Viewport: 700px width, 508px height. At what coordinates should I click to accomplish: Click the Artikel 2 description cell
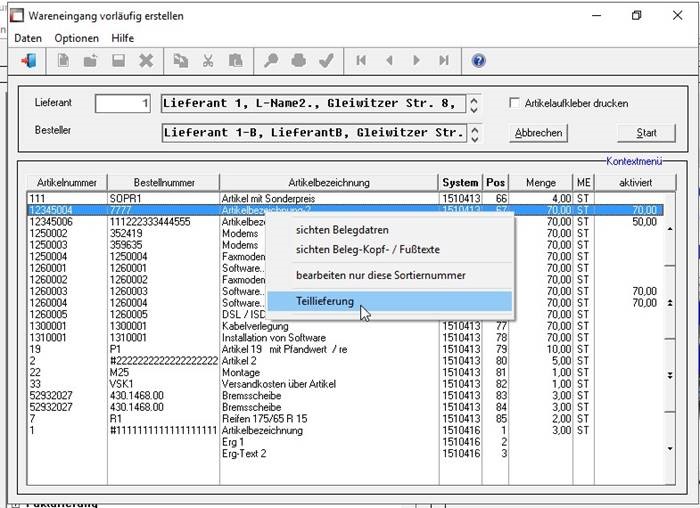point(240,361)
